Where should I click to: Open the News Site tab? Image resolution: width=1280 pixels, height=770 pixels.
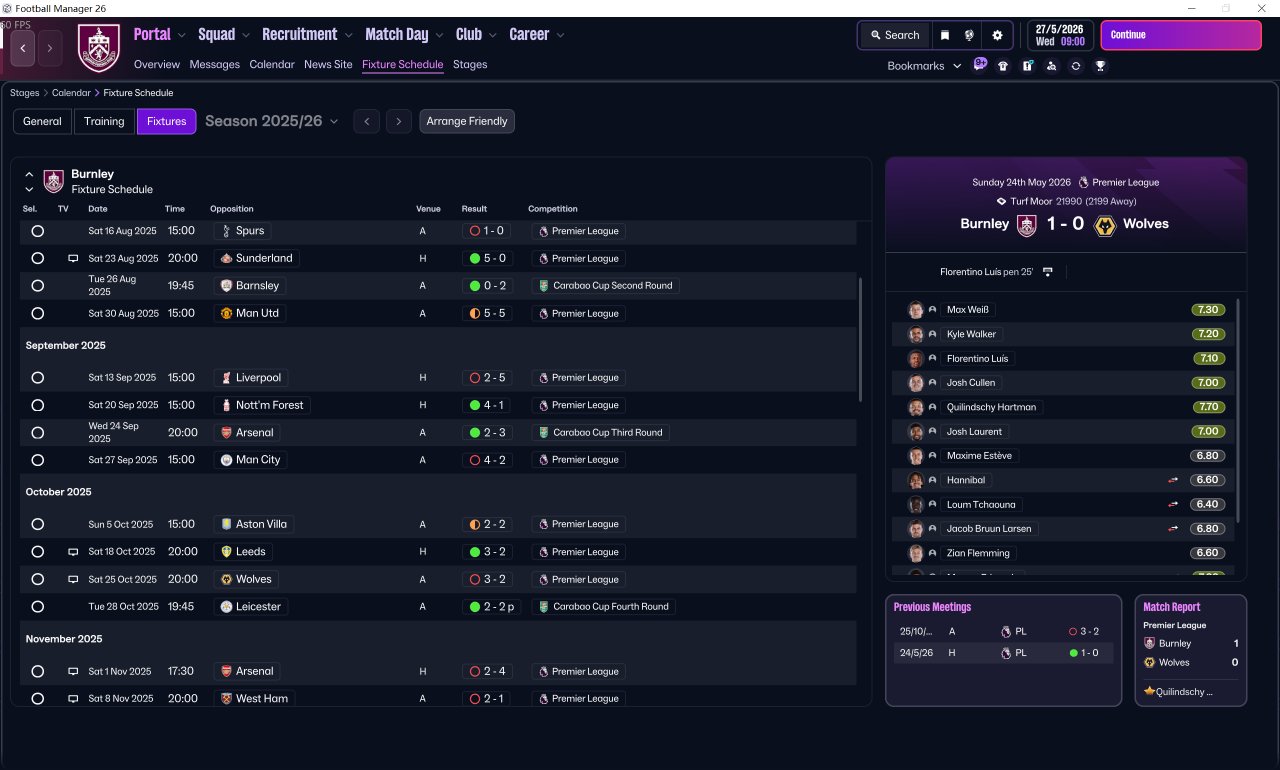328,64
